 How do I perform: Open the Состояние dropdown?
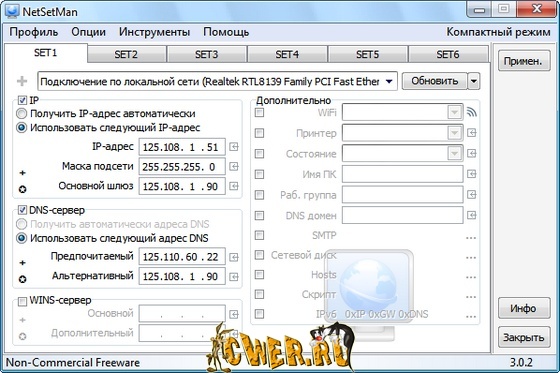tap(454, 154)
